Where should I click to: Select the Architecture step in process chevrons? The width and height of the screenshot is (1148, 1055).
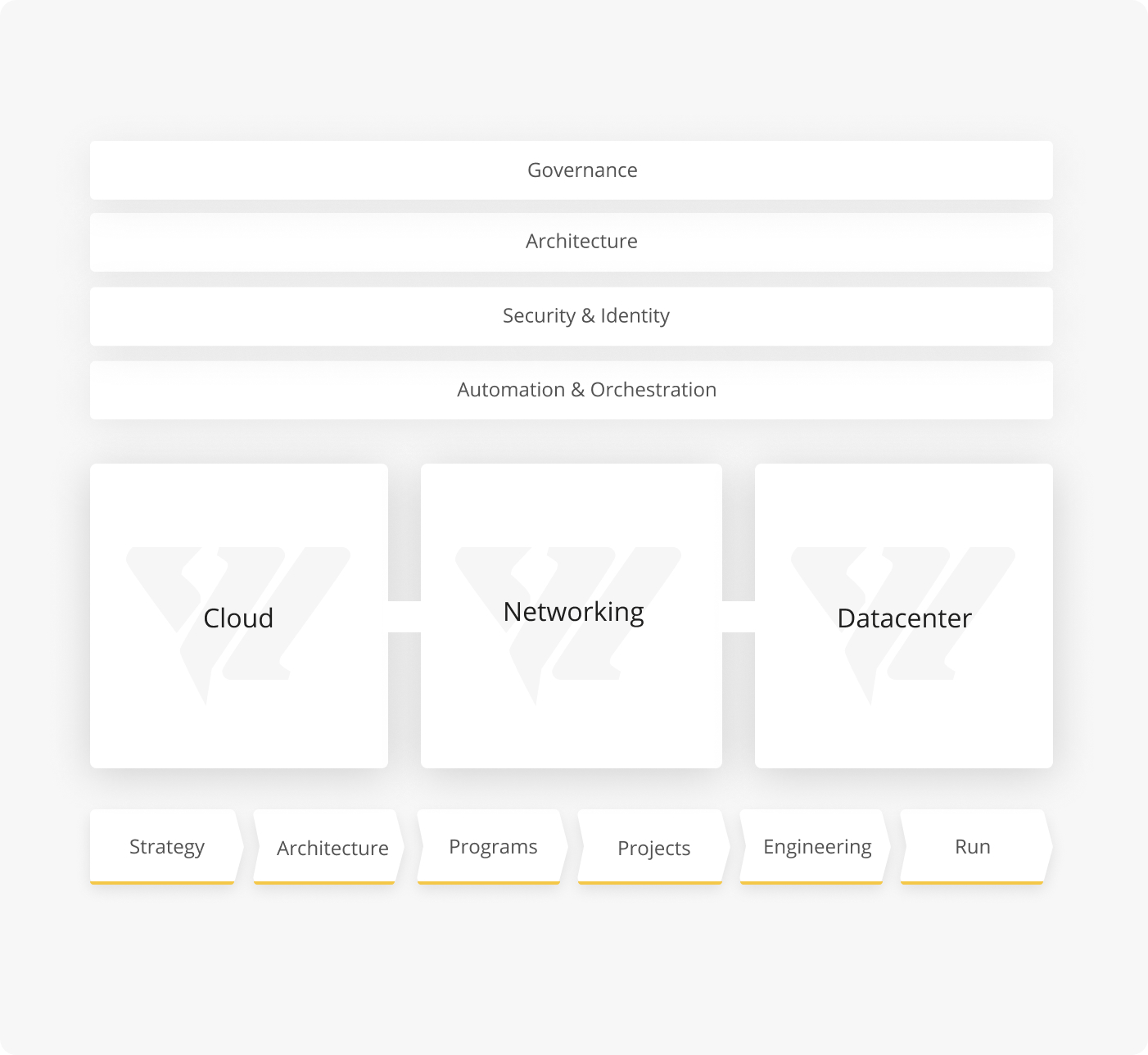[329, 847]
